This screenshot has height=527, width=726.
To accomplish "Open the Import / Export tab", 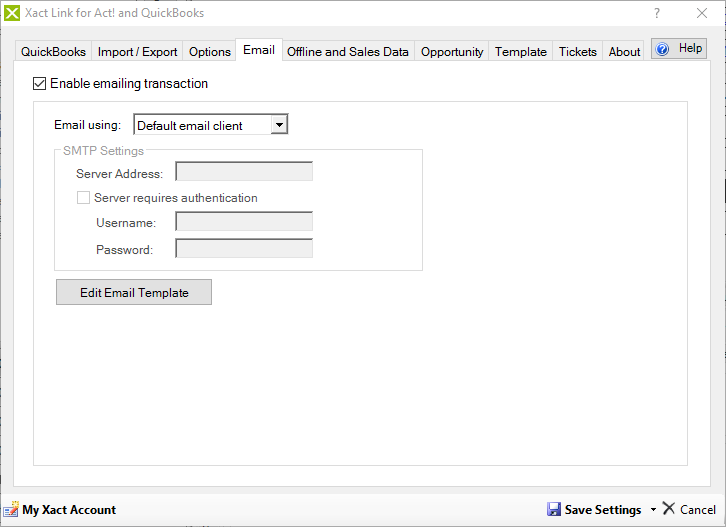I will point(137,51).
